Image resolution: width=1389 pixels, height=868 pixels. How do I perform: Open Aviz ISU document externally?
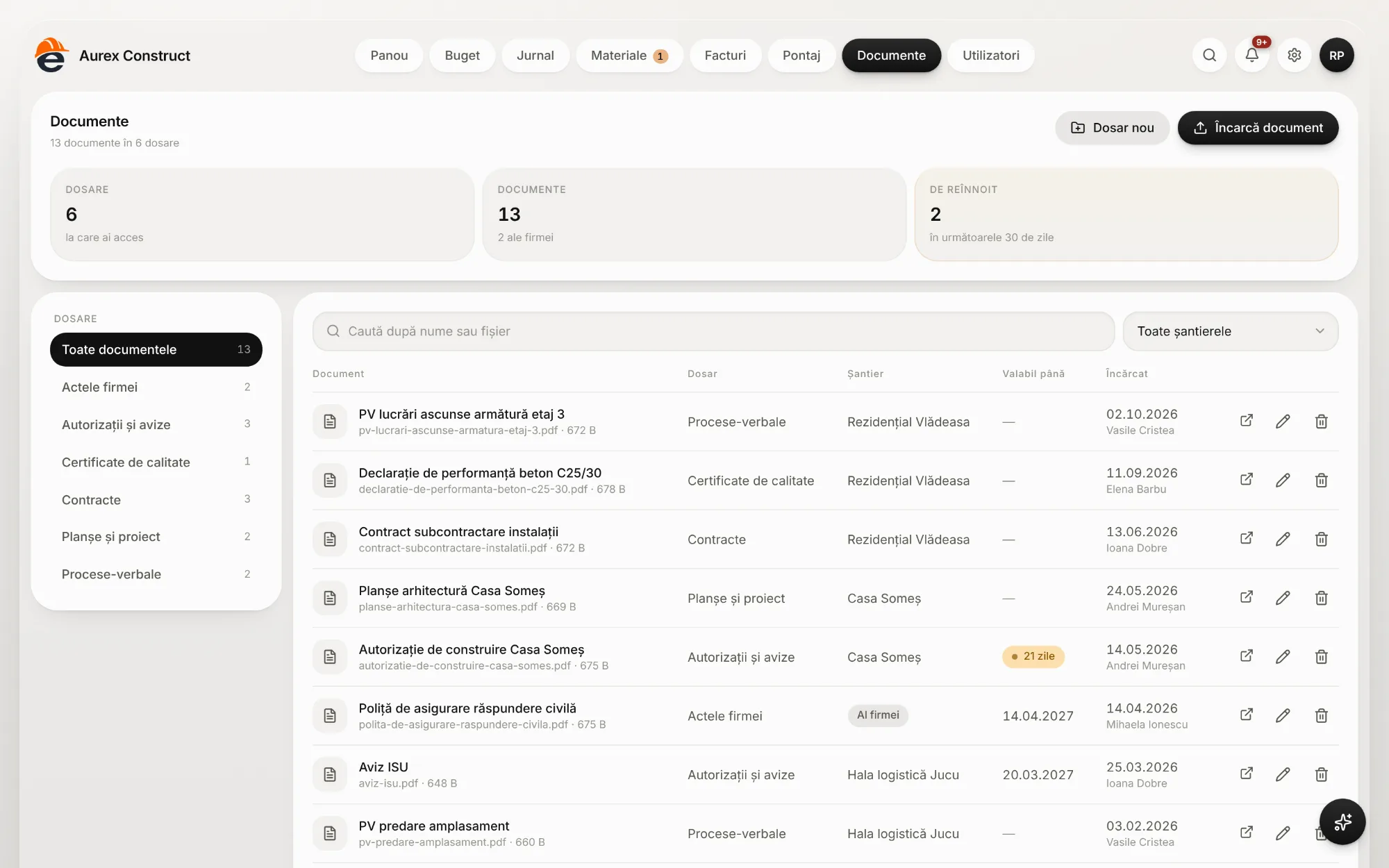point(1247,774)
